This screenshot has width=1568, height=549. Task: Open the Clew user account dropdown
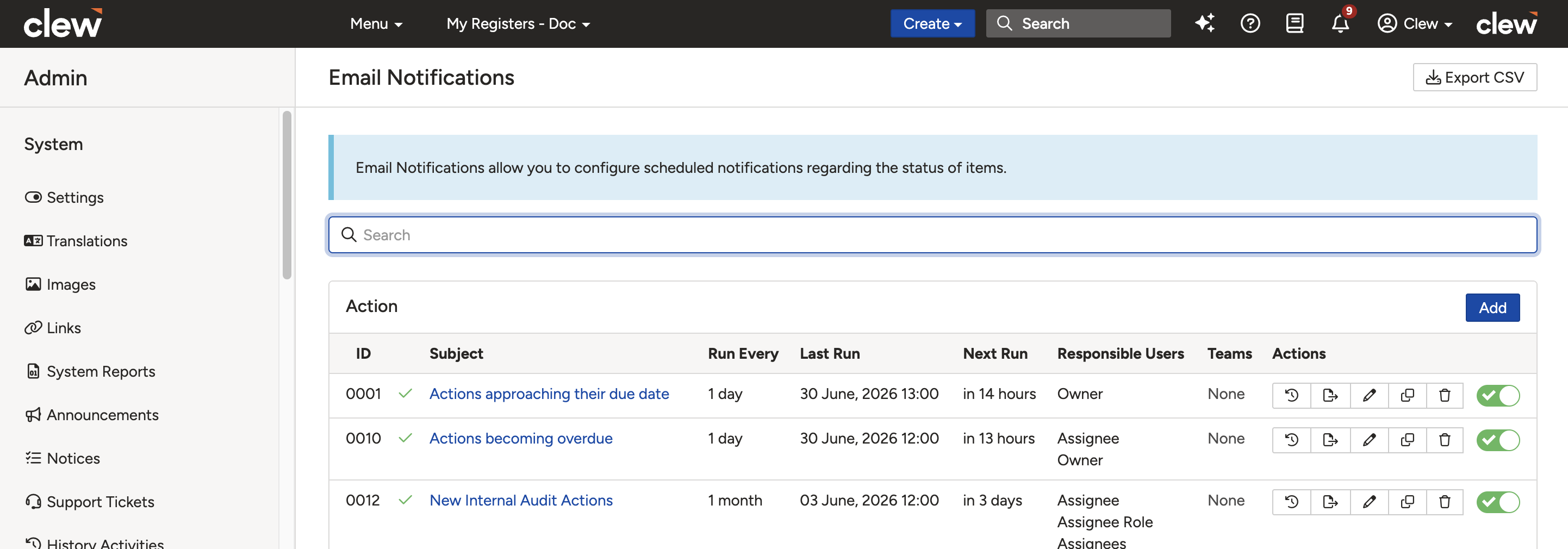[x=1415, y=24]
